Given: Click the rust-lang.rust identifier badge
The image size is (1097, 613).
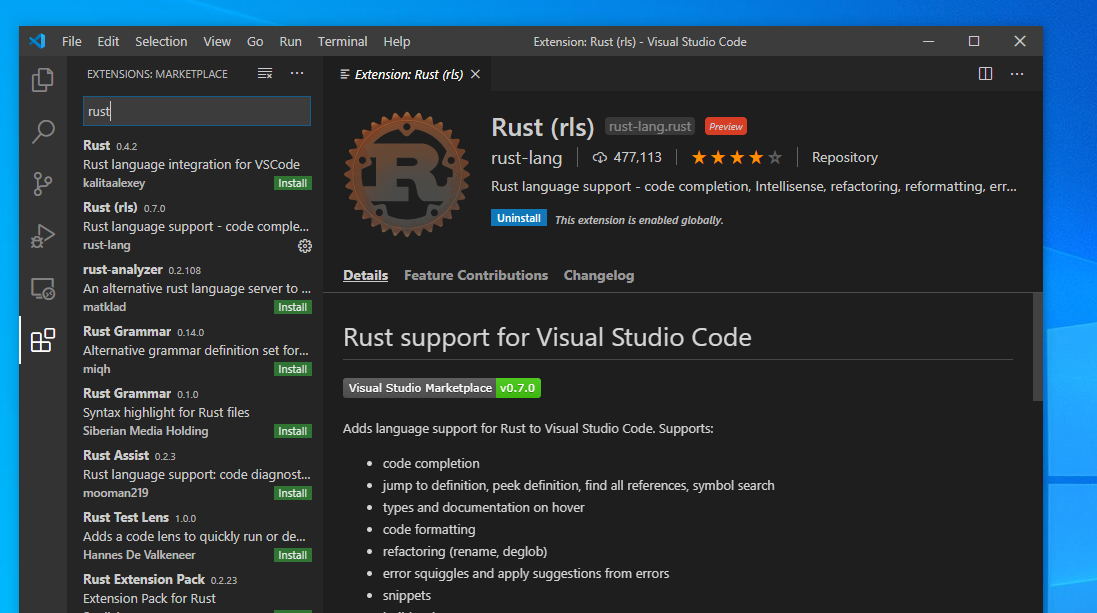Looking at the screenshot, I should click(649, 127).
